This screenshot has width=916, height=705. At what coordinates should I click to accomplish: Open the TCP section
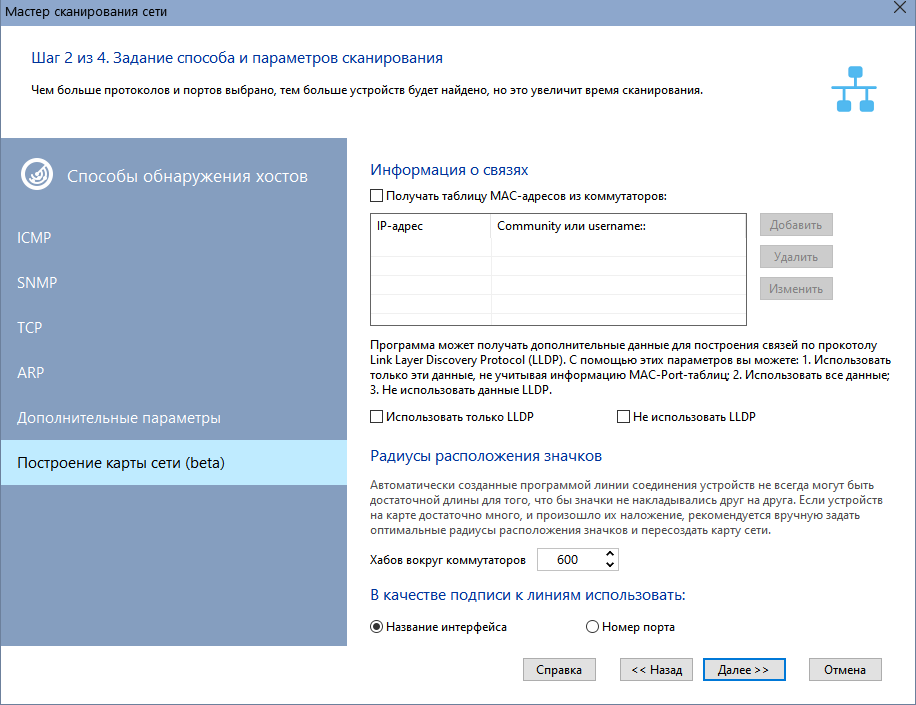pyautogui.click(x=174, y=328)
